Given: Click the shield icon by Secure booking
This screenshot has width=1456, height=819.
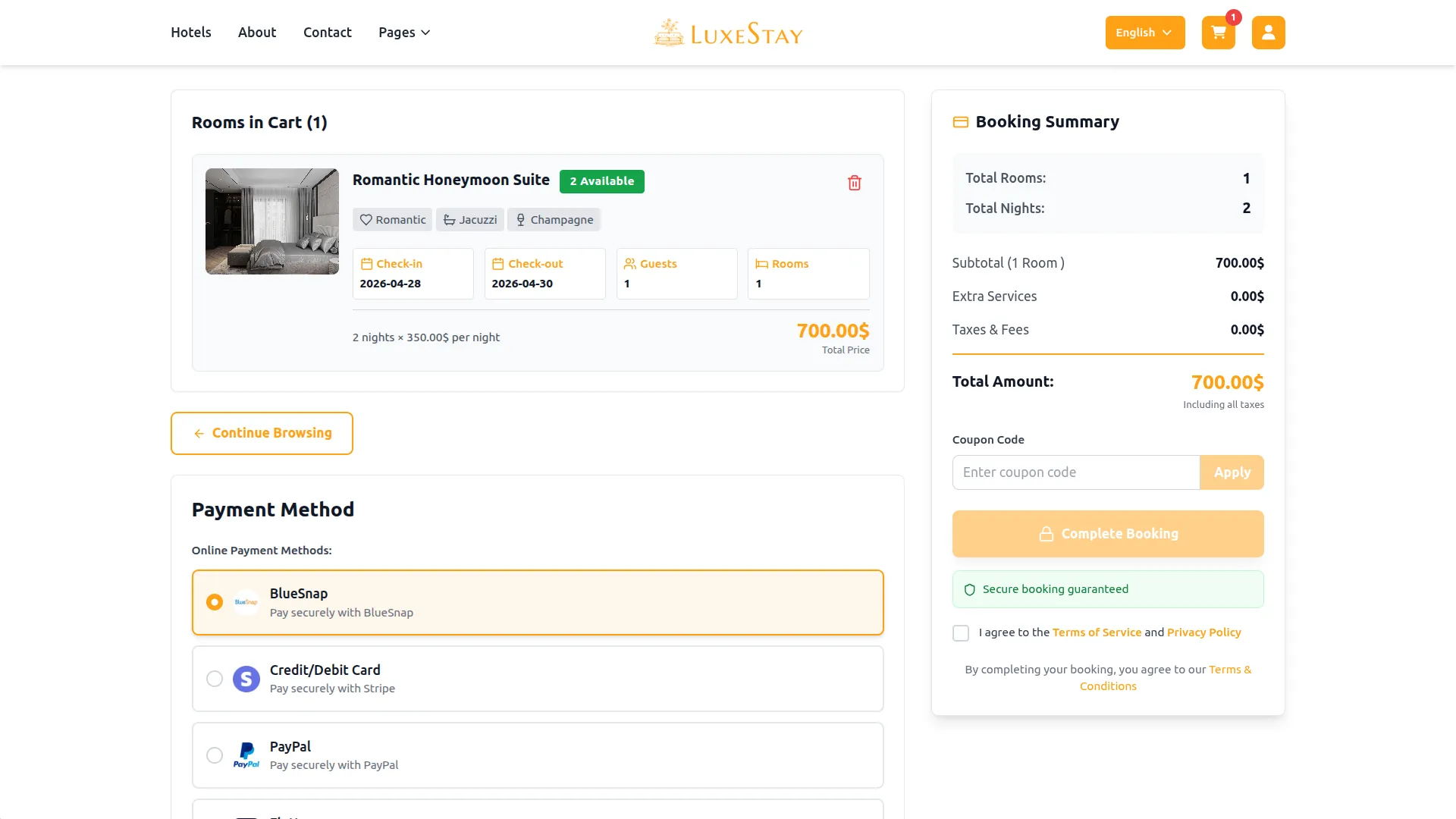Looking at the screenshot, I should pos(969,590).
